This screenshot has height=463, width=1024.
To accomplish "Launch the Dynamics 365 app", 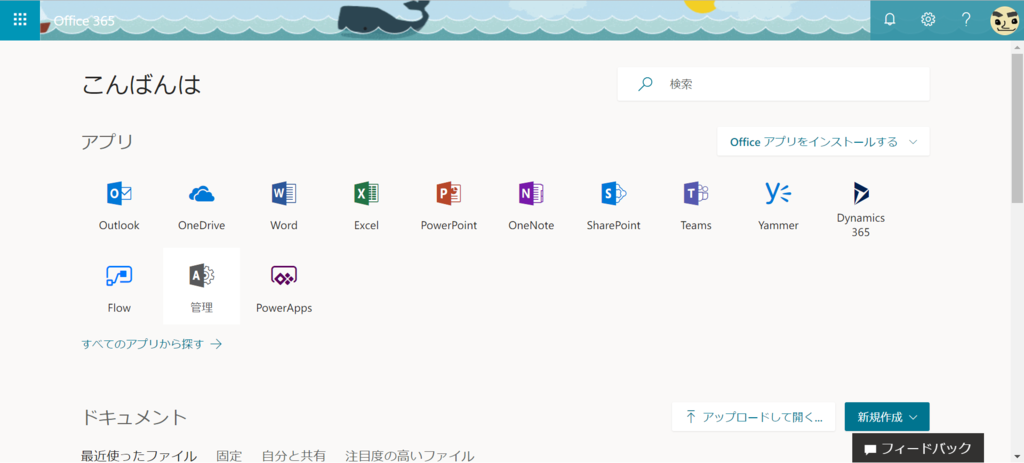I will pyautogui.click(x=861, y=209).
